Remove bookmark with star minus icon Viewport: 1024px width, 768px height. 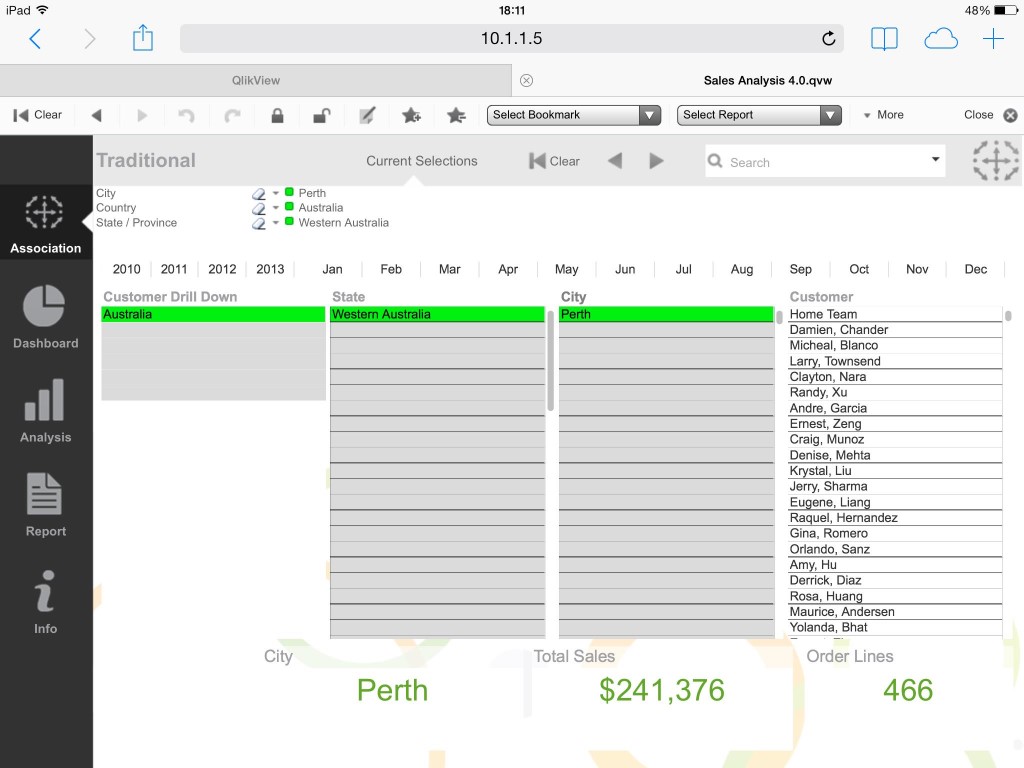point(456,116)
